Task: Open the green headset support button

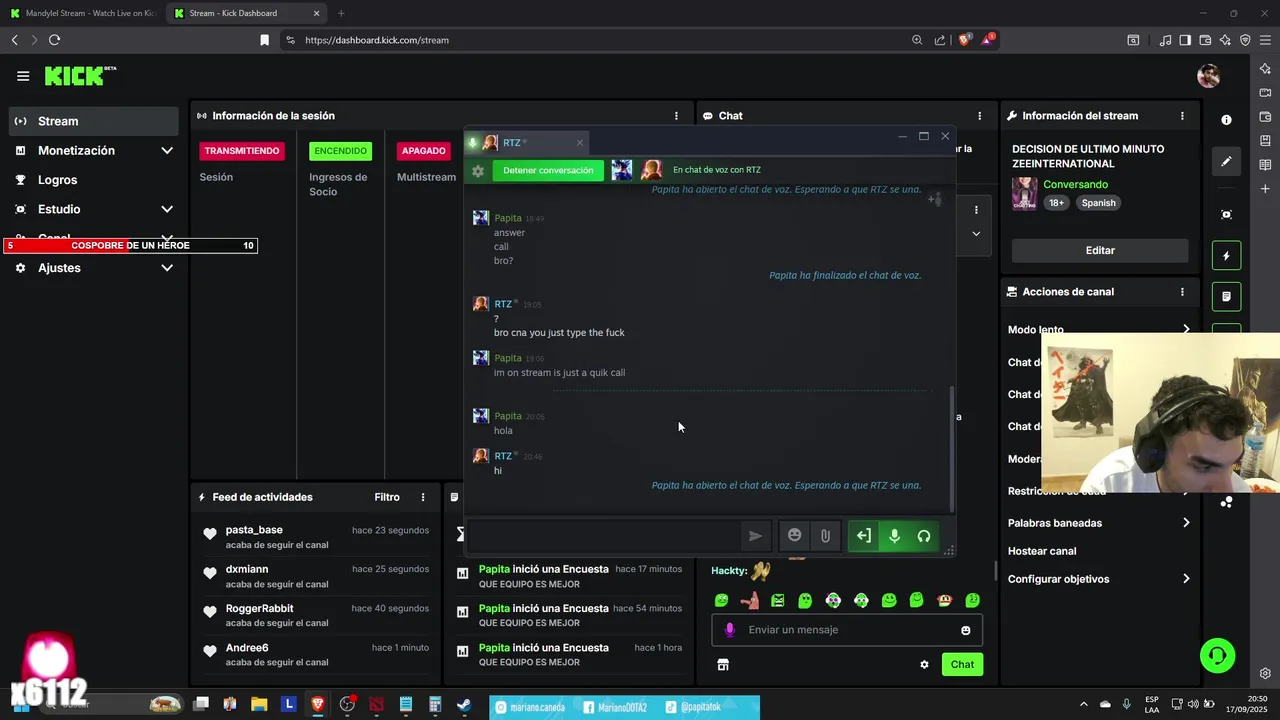Action: tap(1218, 656)
